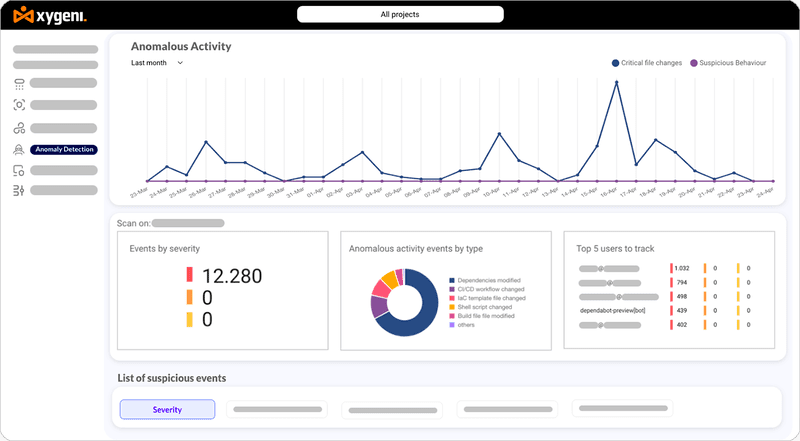
Task: Open the Last month period dropdown
Action: coord(158,63)
